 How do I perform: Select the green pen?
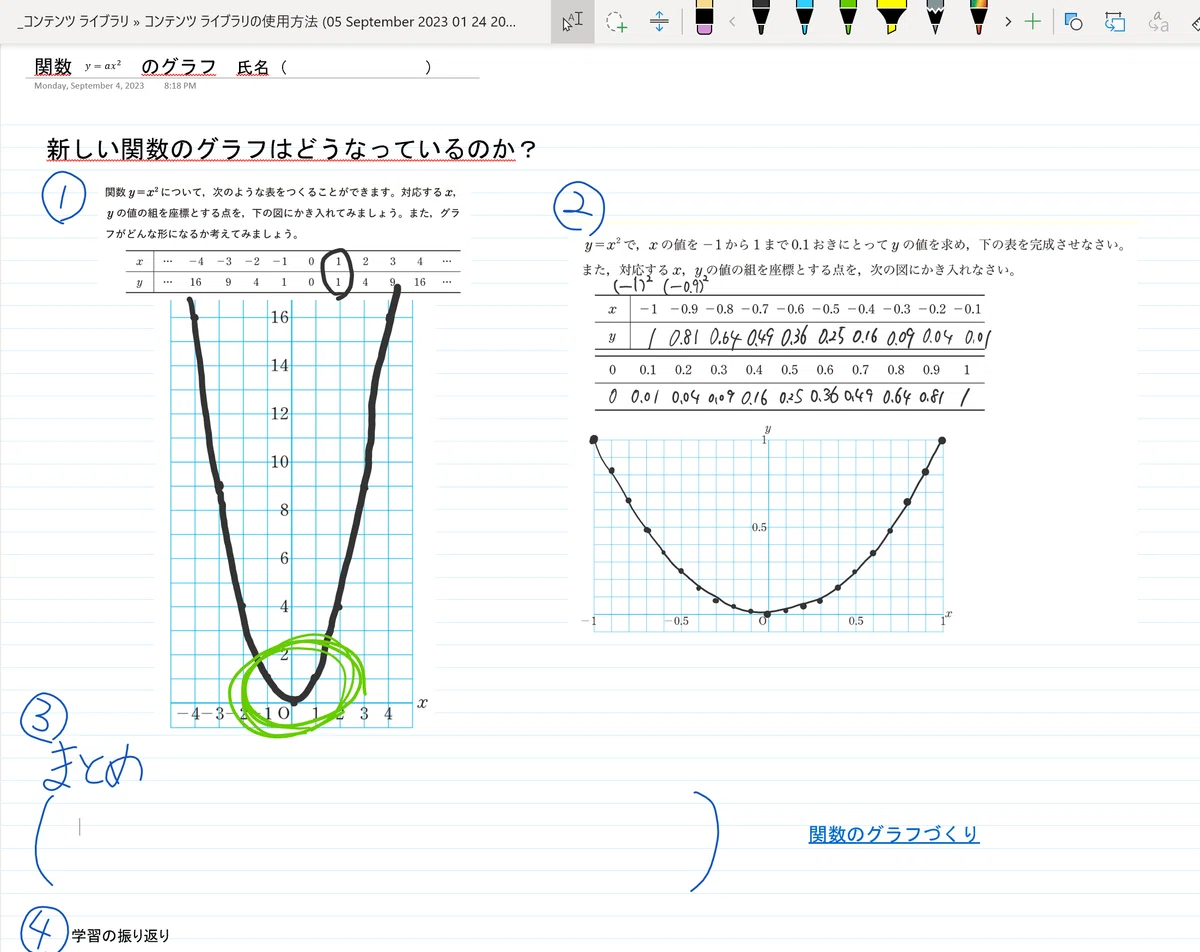[x=848, y=16]
